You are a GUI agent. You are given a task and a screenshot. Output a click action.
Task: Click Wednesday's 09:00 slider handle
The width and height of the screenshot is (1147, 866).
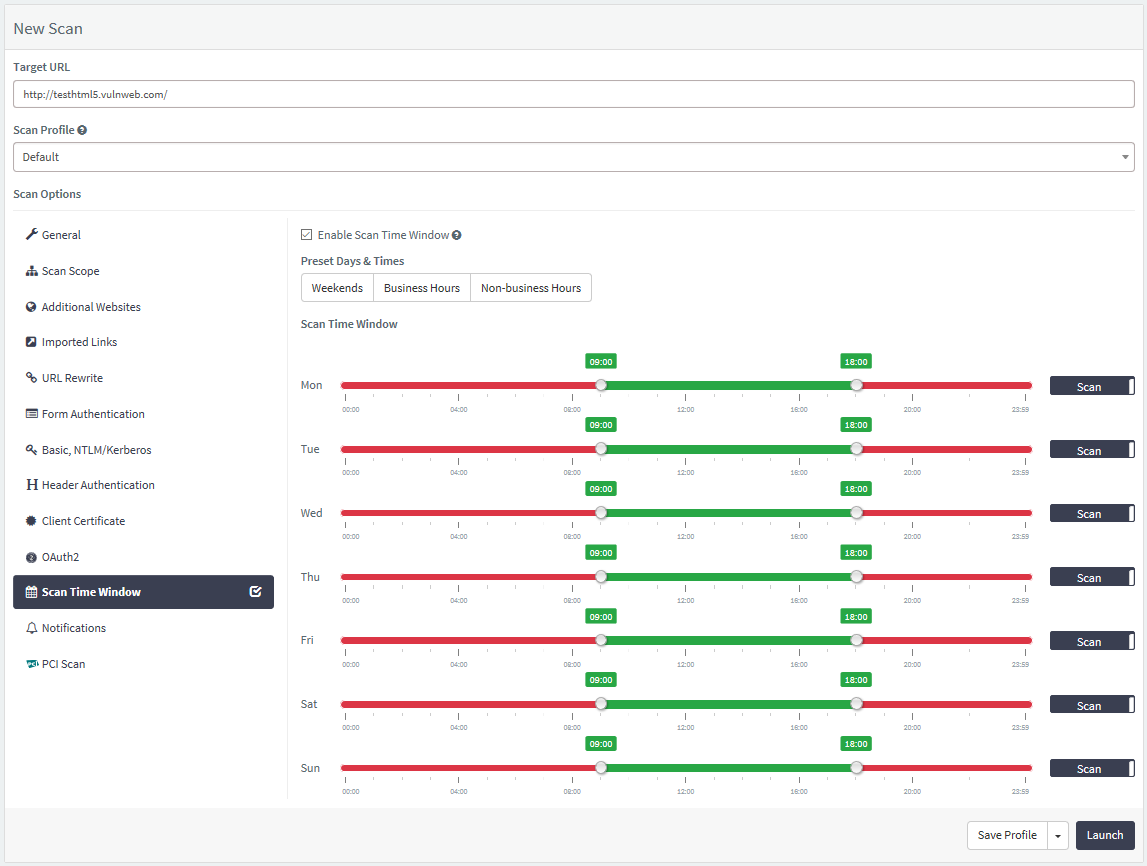[x=601, y=513]
